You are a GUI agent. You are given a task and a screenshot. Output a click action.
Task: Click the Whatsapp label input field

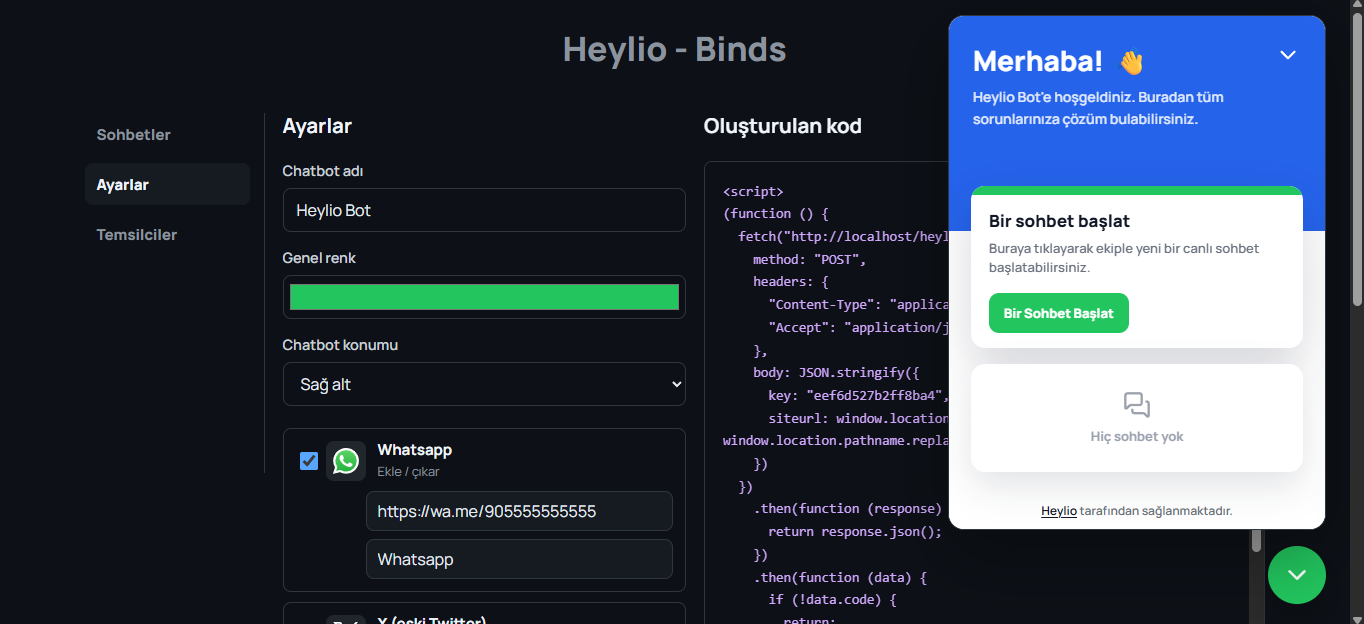pos(519,559)
